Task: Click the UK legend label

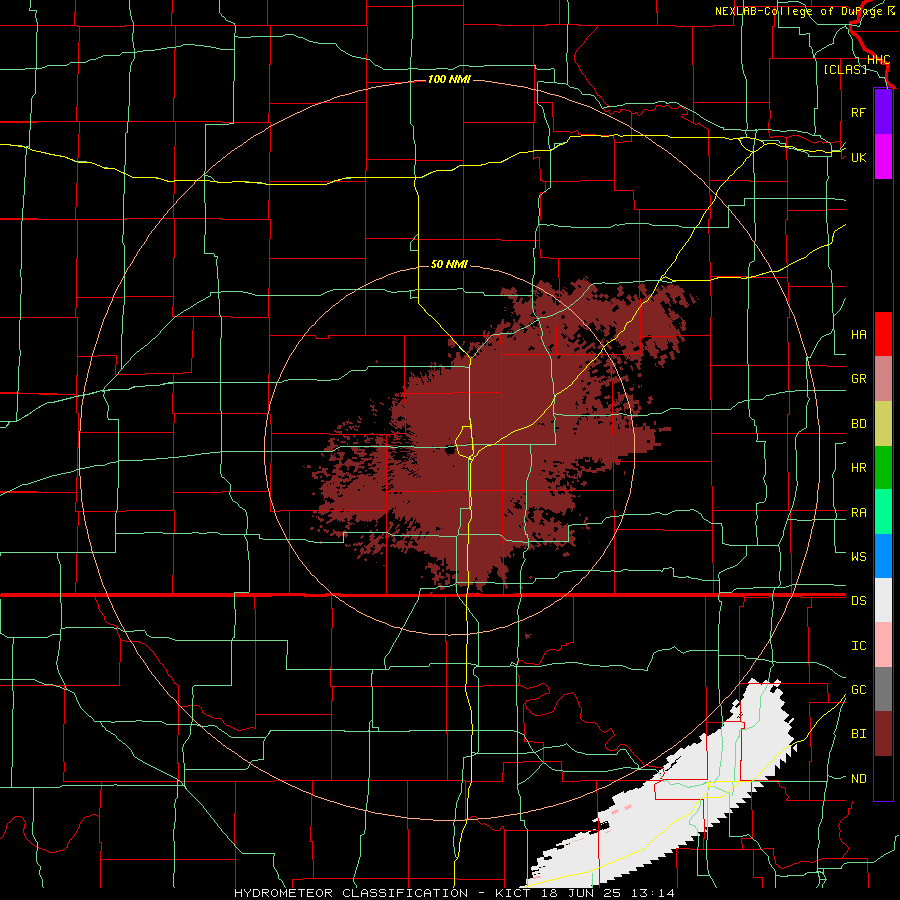Action: [858, 157]
